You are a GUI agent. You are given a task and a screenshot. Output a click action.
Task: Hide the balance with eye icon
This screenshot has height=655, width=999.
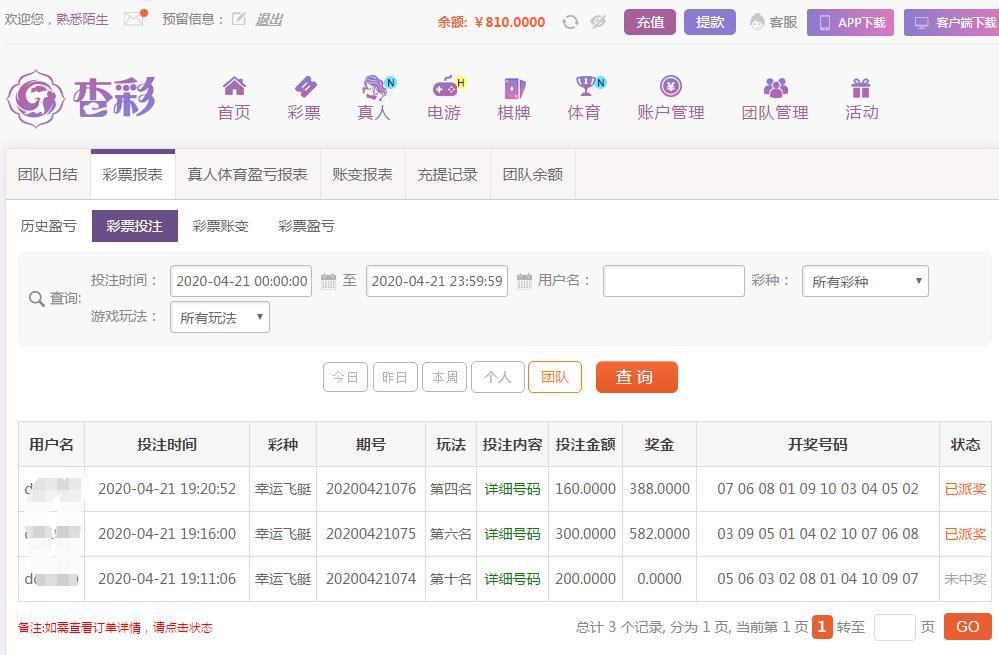click(598, 22)
